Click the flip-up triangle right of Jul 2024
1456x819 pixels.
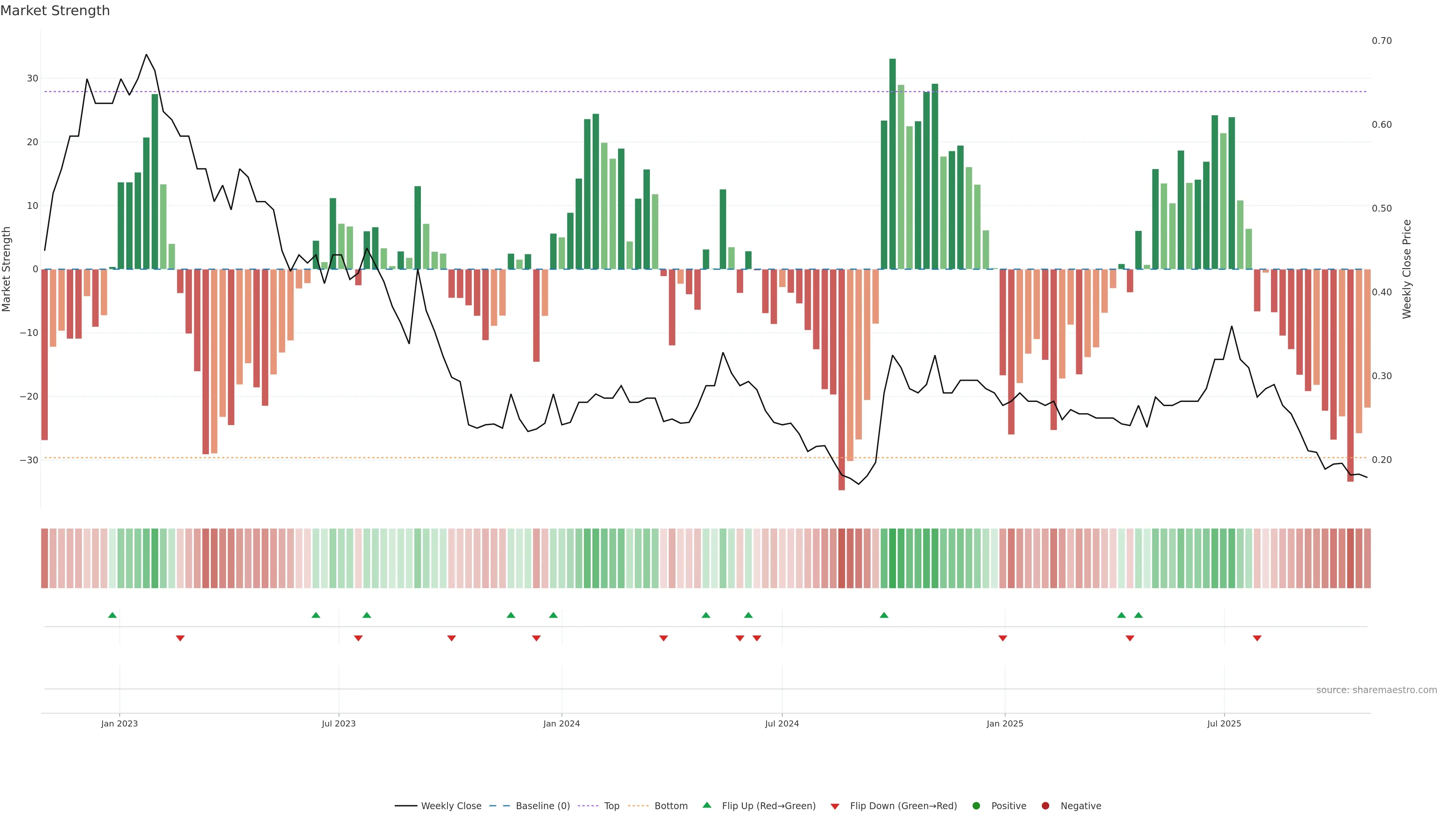(884, 615)
